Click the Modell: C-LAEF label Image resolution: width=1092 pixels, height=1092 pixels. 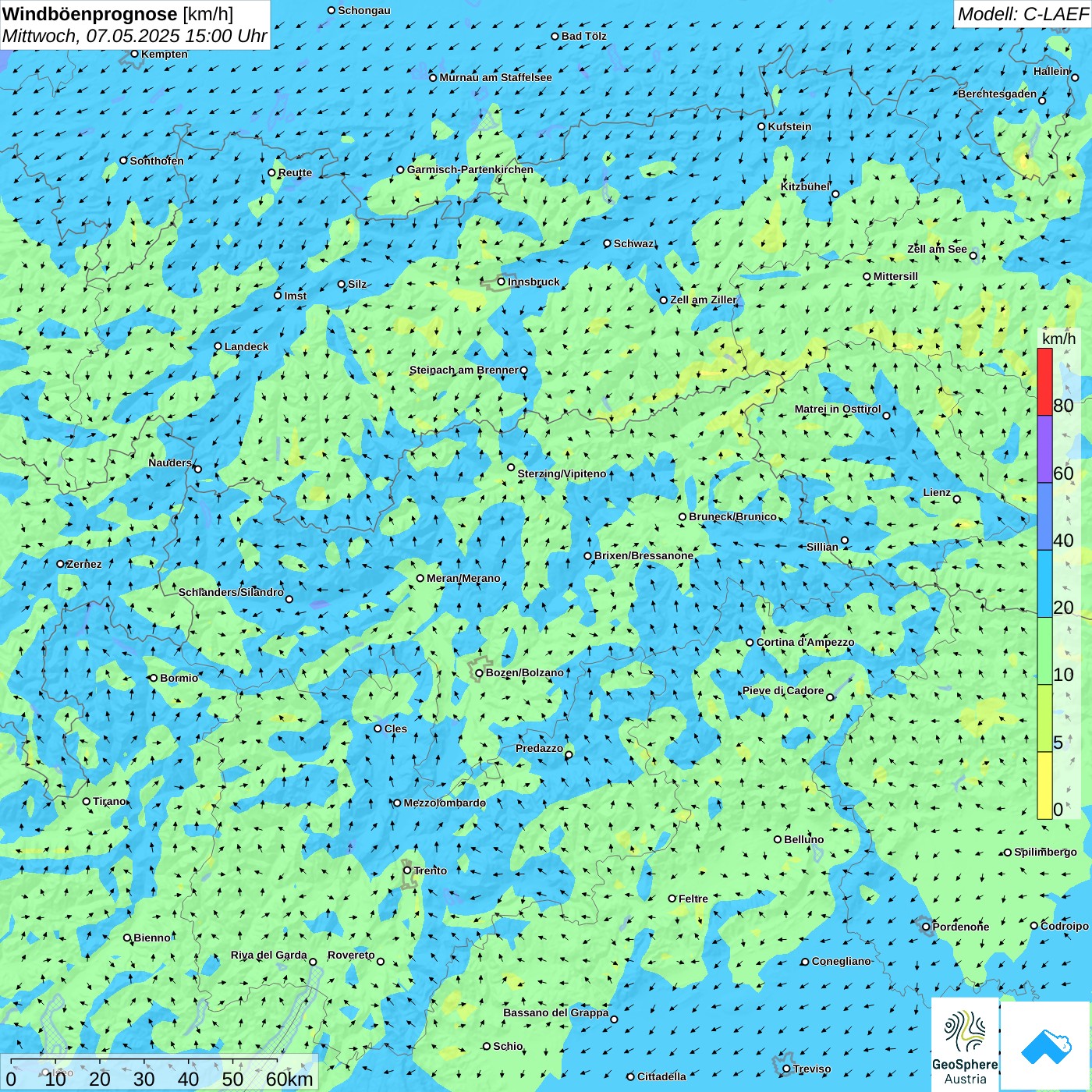(x=1023, y=13)
